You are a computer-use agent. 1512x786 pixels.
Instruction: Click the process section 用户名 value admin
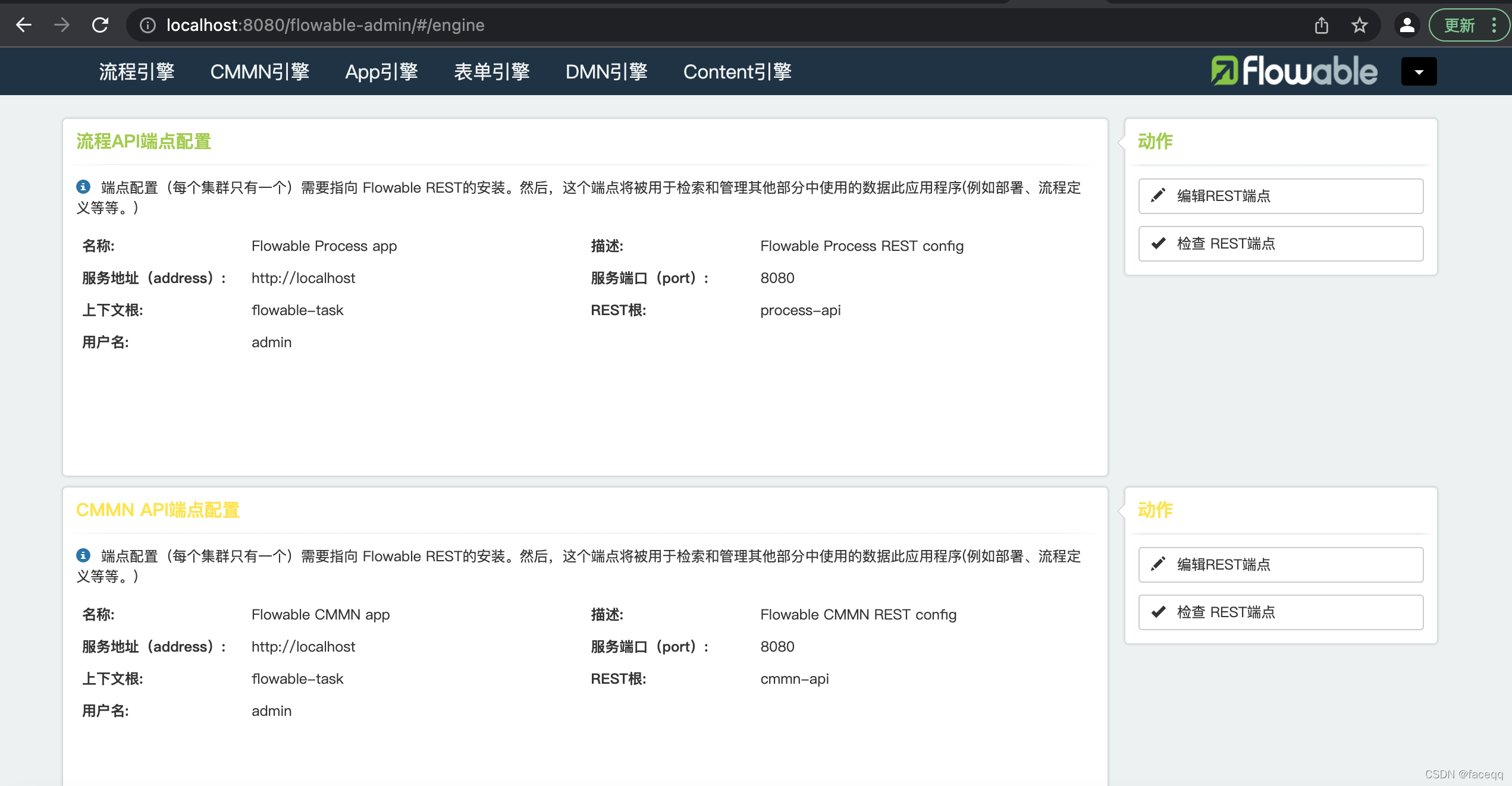pos(271,342)
